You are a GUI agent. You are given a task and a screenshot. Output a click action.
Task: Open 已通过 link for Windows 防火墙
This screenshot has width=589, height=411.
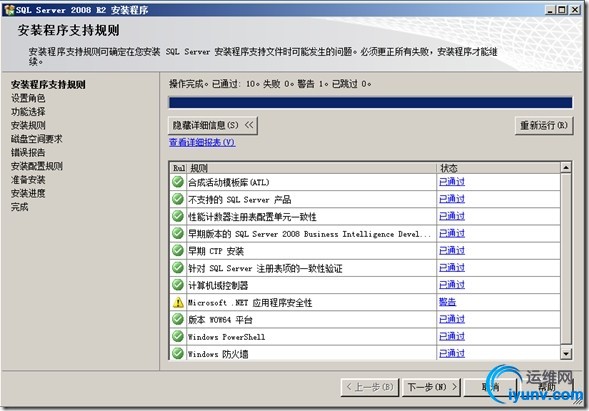point(452,354)
